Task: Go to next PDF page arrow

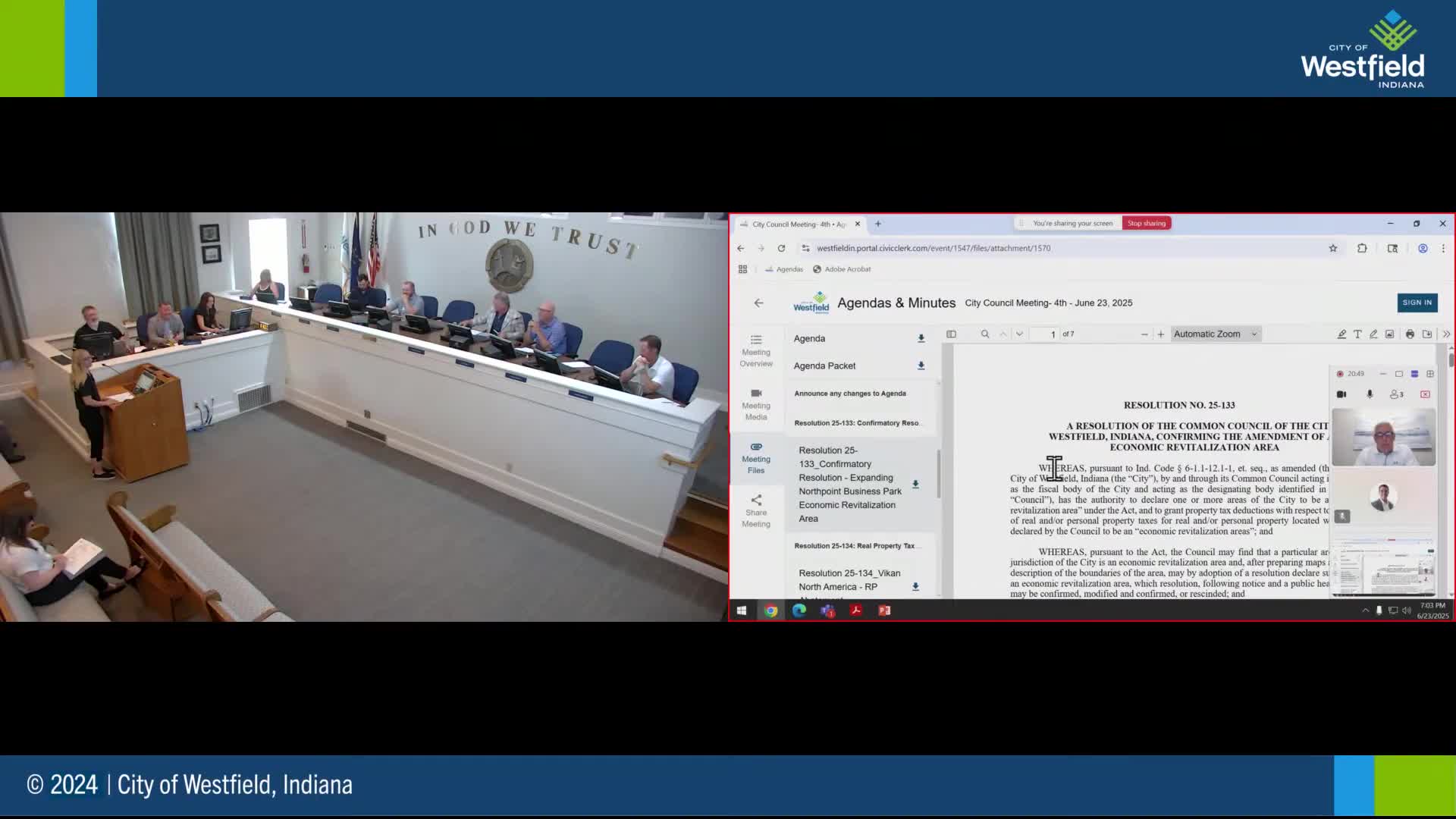Action: click(1019, 334)
